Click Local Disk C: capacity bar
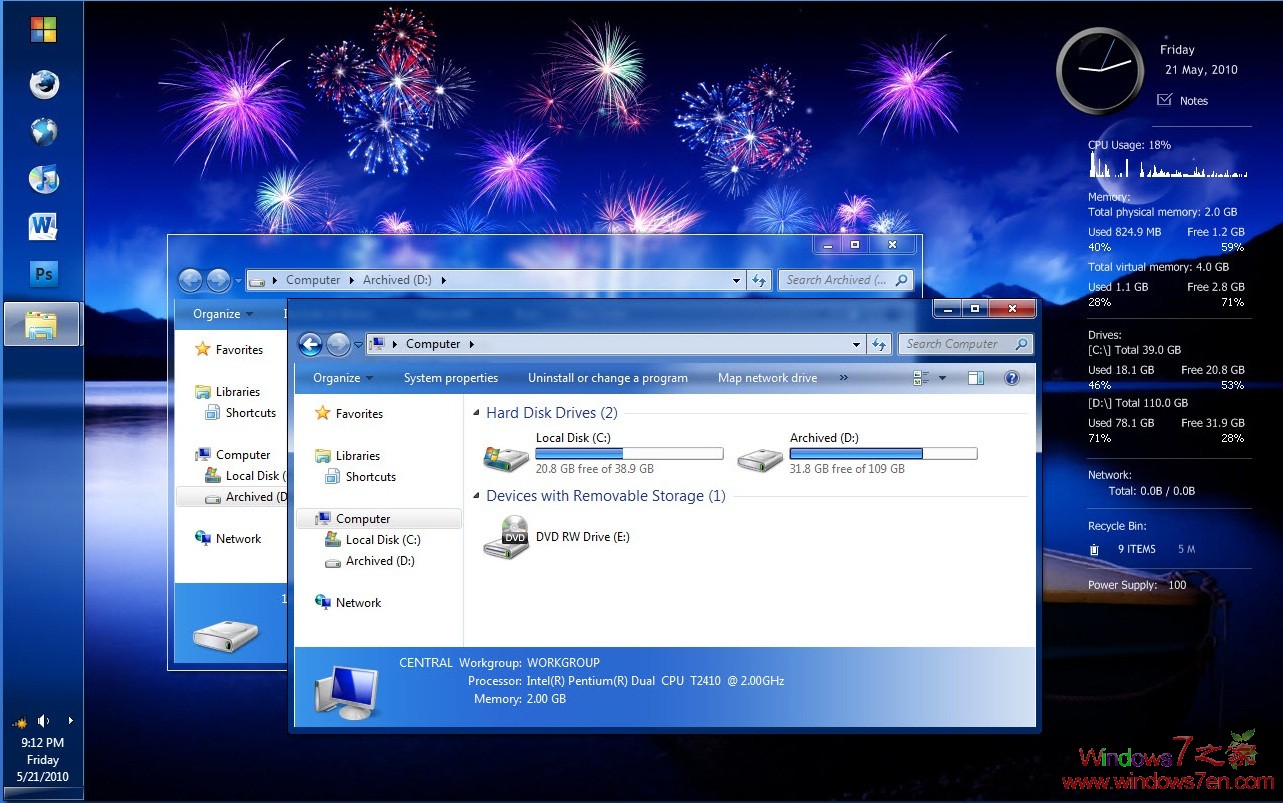This screenshot has height=803, width=1283. (628, 452)
